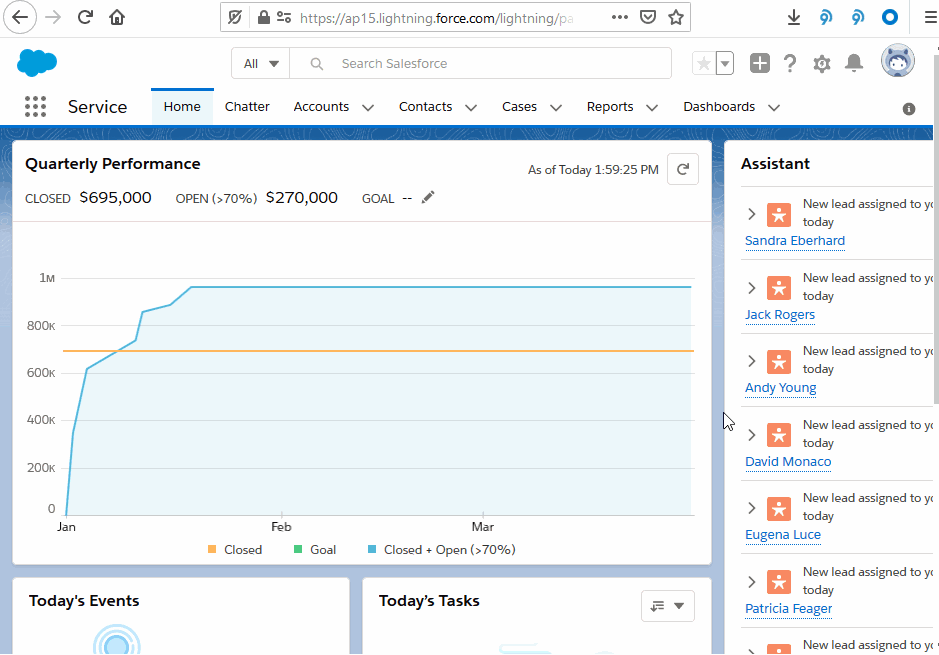The width and height of the screenshot is (939, 655).
Task: Expand the Patricia Feager assistant item
Action: coord(752,582)
